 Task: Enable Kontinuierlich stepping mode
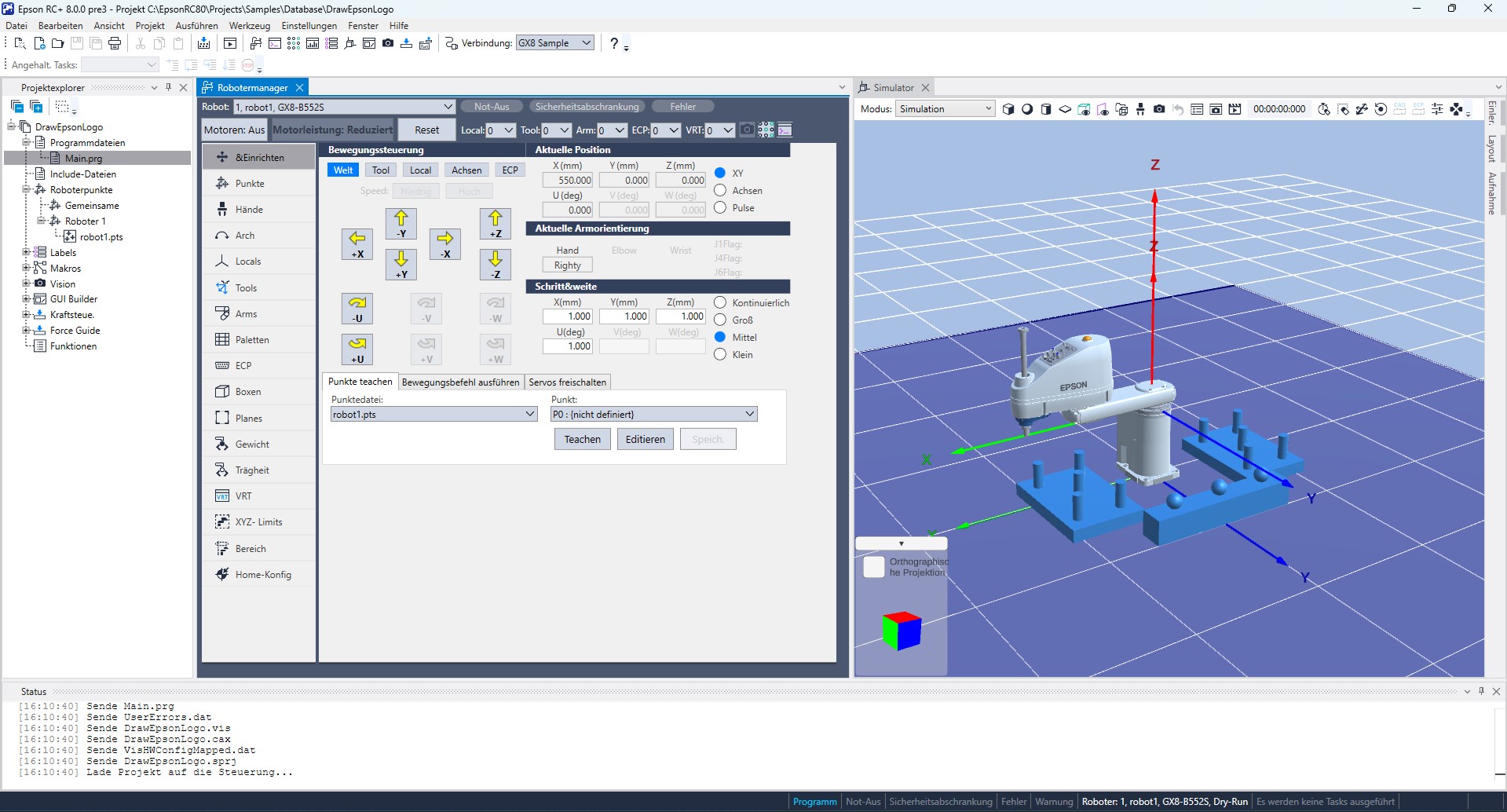tap(720, 302)
